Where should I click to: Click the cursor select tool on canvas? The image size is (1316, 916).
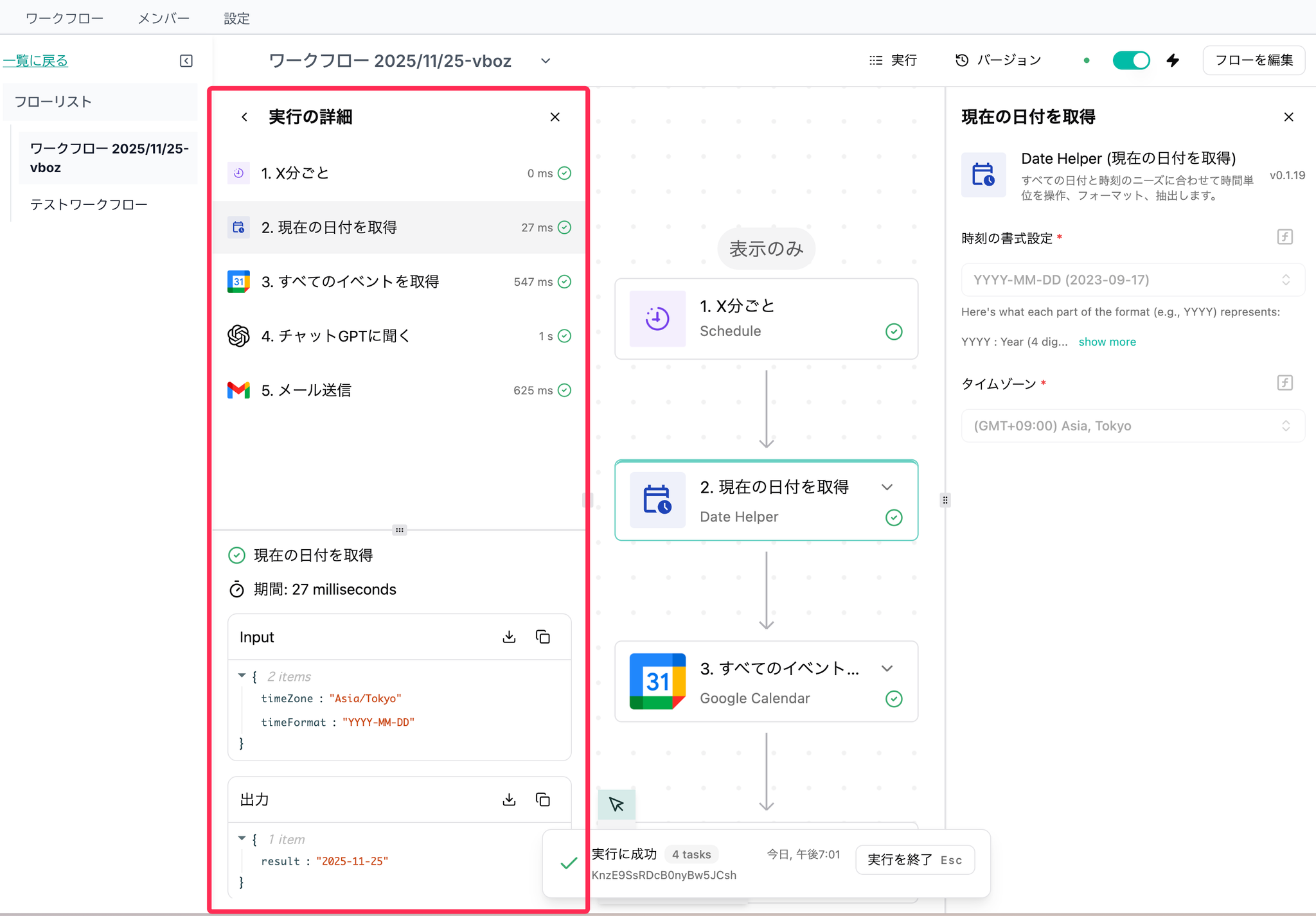coord(616,804)
